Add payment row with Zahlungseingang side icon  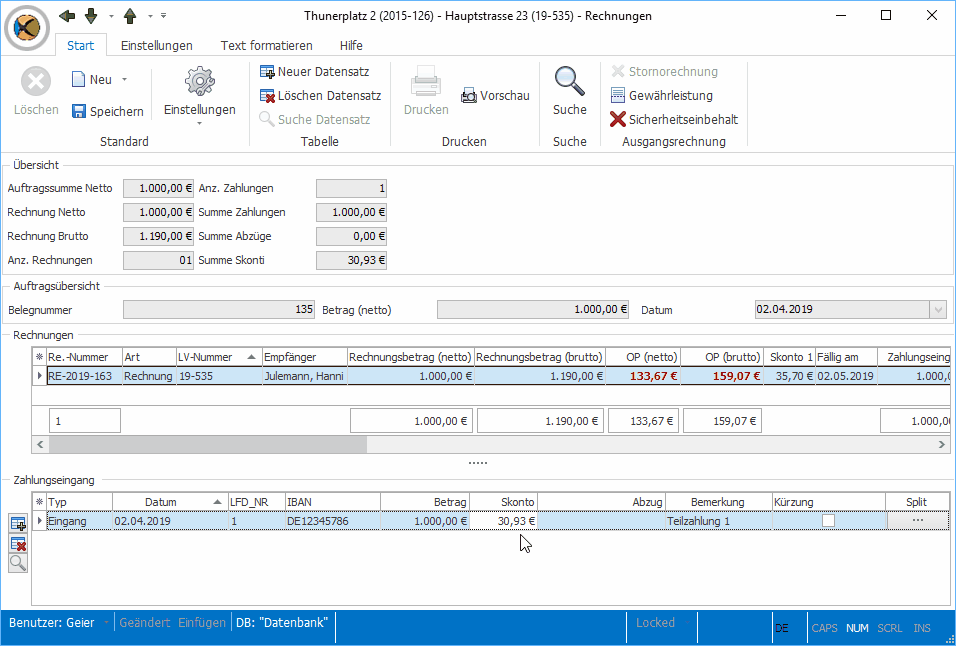point(18,524)
